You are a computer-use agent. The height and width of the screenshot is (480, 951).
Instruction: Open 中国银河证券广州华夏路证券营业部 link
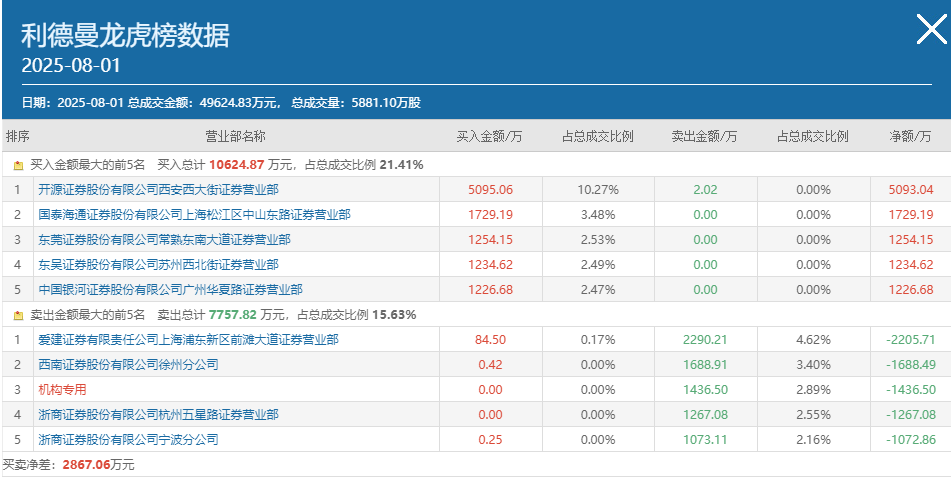tap(170, 289)
